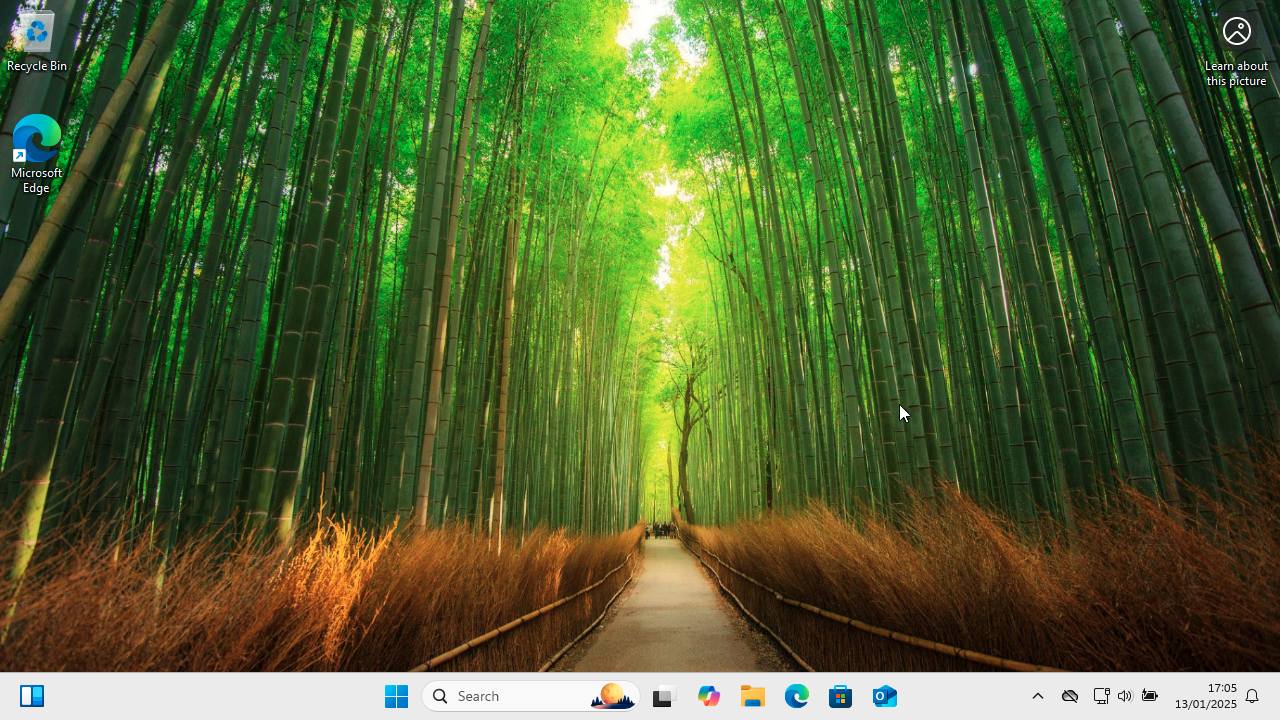Image resolution: width=1280 pixels, height=720 pixels.
Task: View notifications via the bell icon
Action: pyautogui.click(x=1251, y=695)
